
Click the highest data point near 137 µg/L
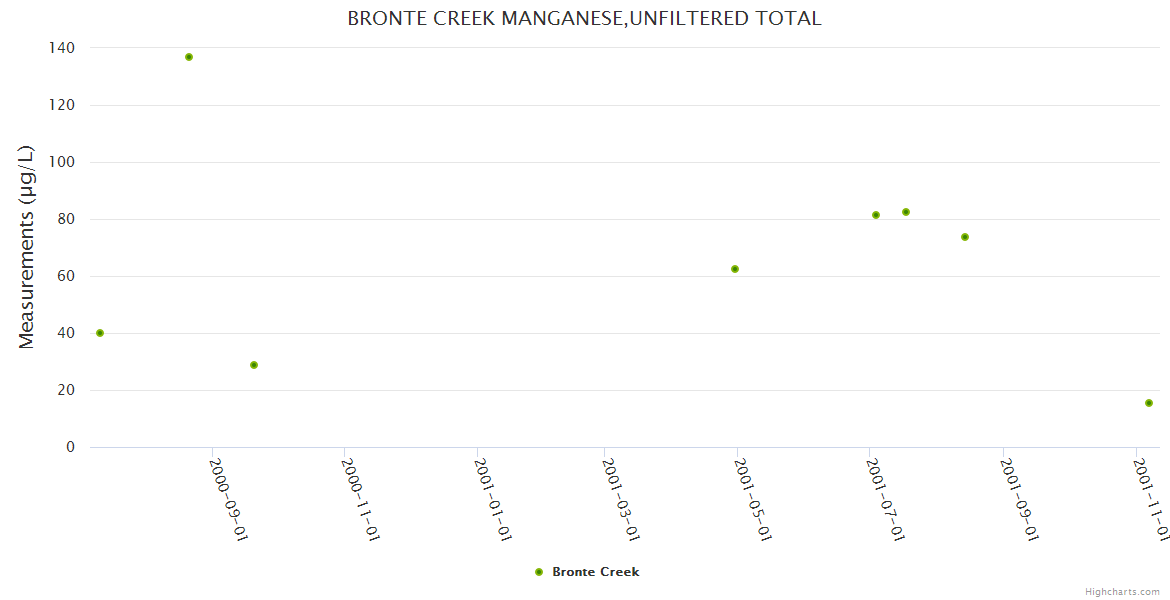tap(188, 57)
